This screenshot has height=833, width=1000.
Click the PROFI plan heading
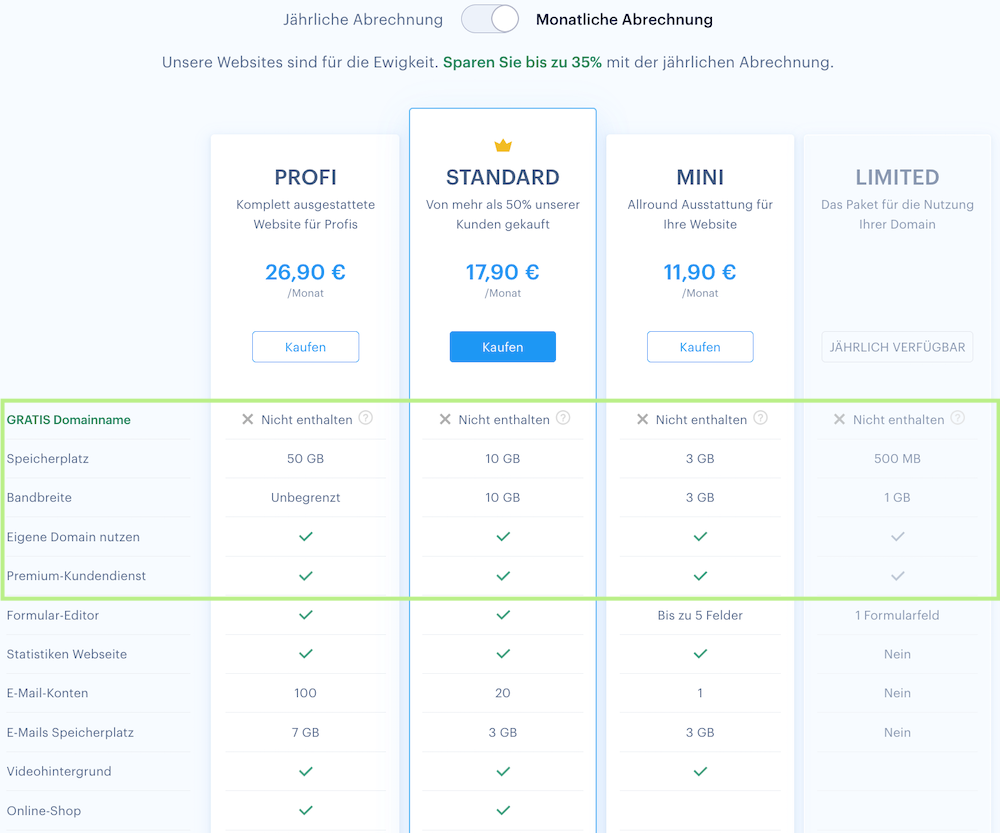305,177
